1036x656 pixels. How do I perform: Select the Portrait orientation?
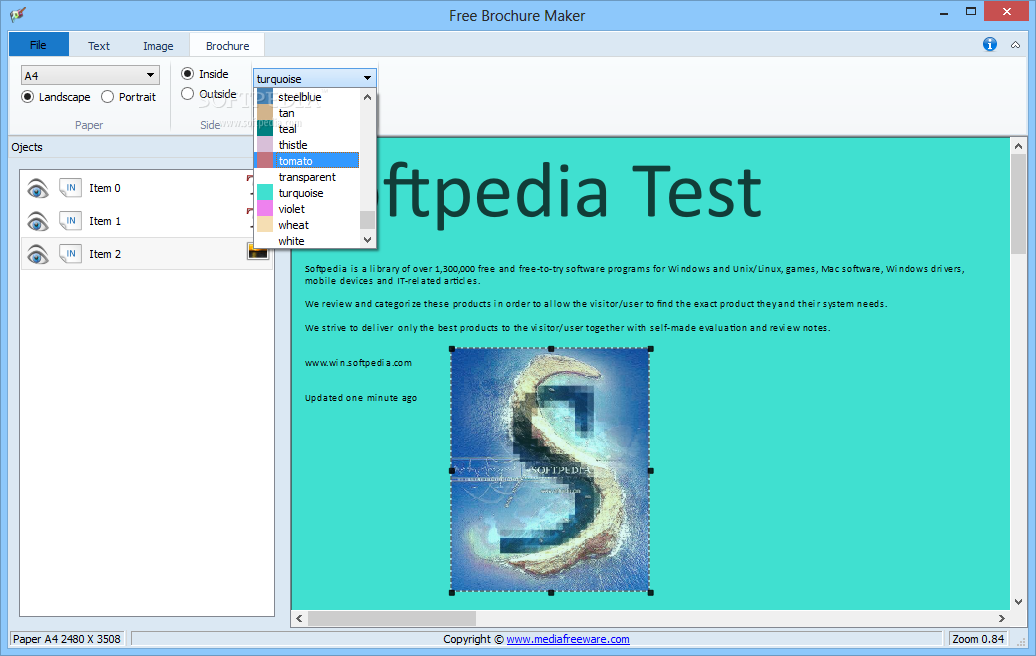pyautogui.click(x=129, y=97)
